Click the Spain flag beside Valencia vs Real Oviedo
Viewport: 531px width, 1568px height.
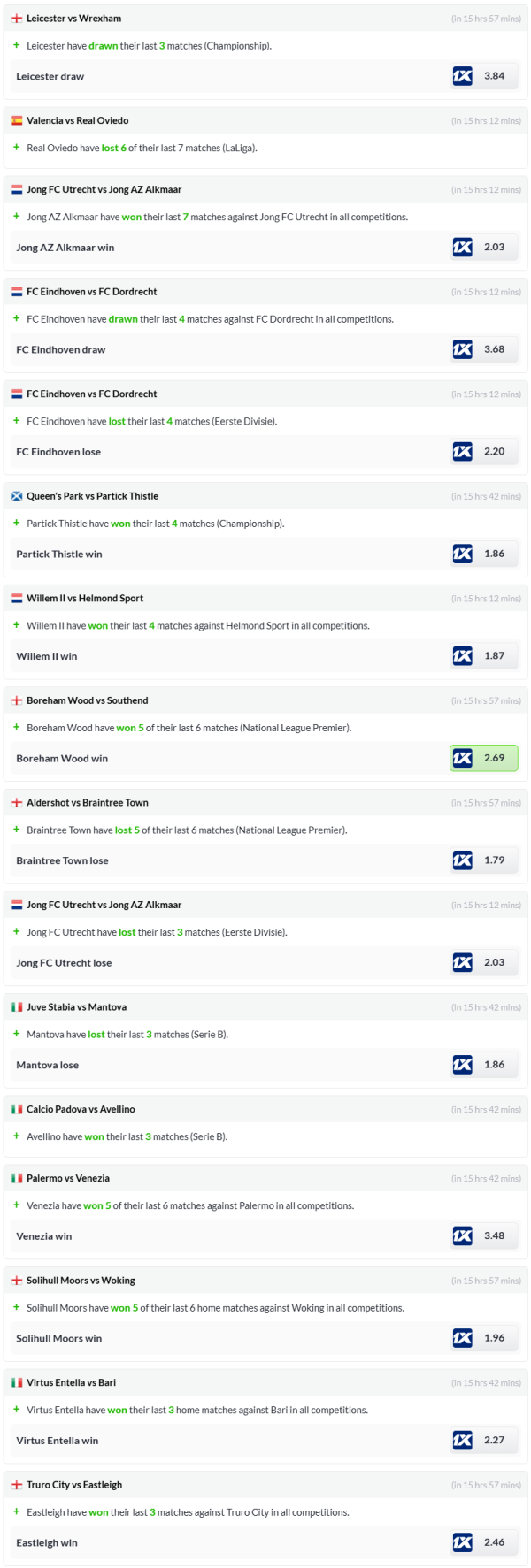point(16,121)
